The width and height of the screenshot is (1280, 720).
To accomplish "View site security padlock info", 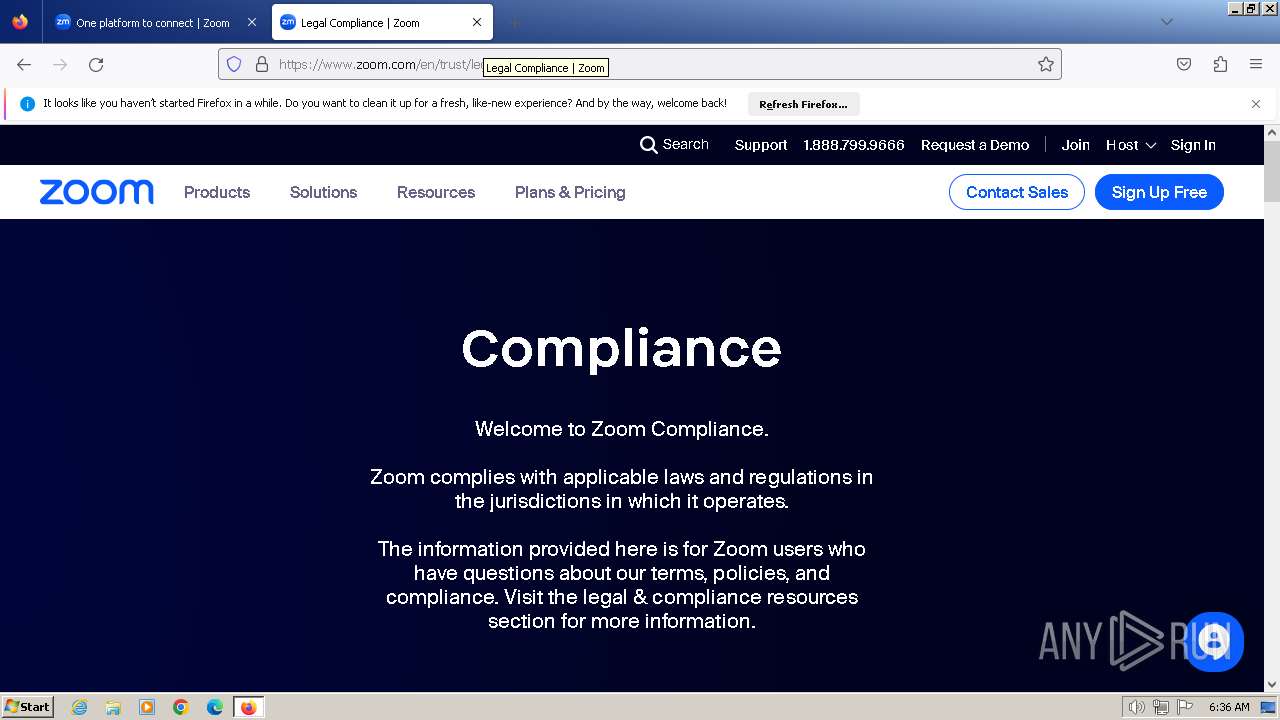I will pos(262,64).
